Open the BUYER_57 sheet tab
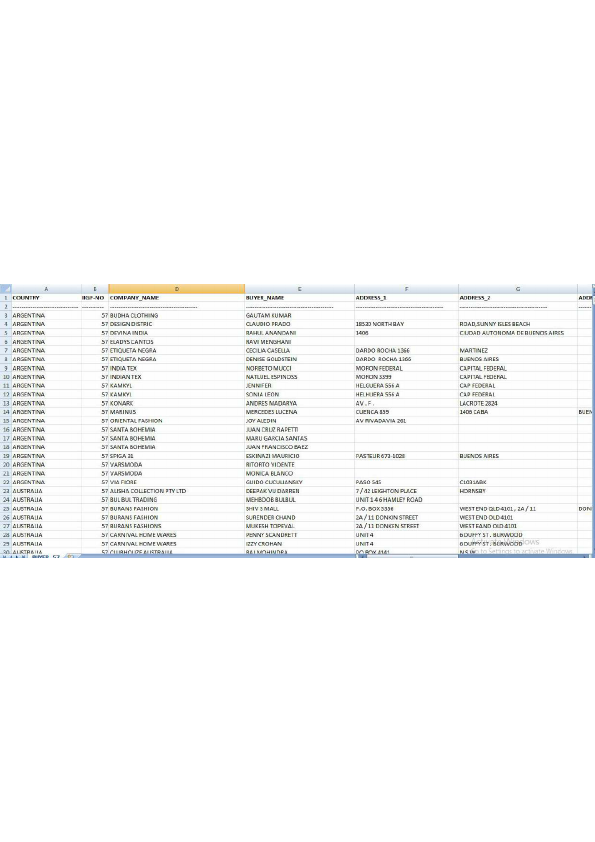This screenshot has height=842, width=595. pos(46,557)
